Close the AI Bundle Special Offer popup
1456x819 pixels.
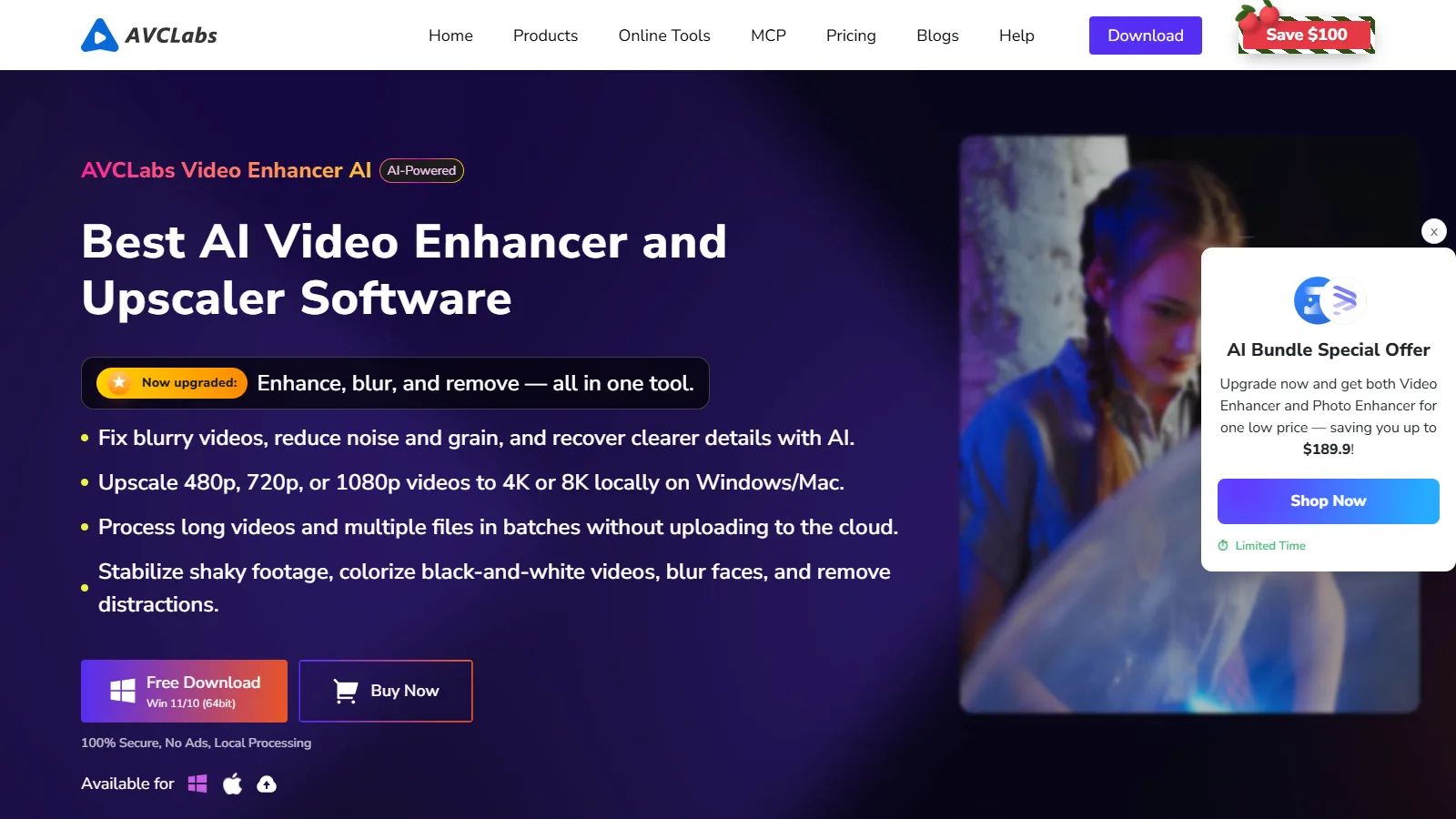tap(1434, 231)
